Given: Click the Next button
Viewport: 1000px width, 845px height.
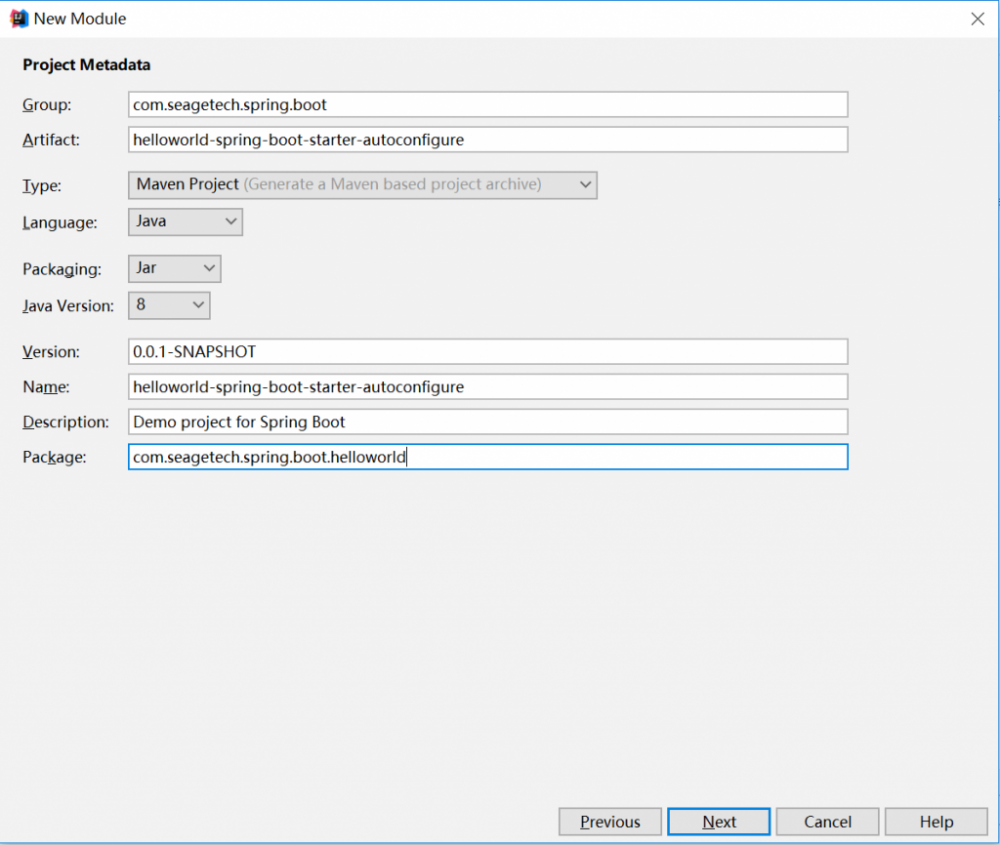Looking at the screenshot, I should point(718,821).
